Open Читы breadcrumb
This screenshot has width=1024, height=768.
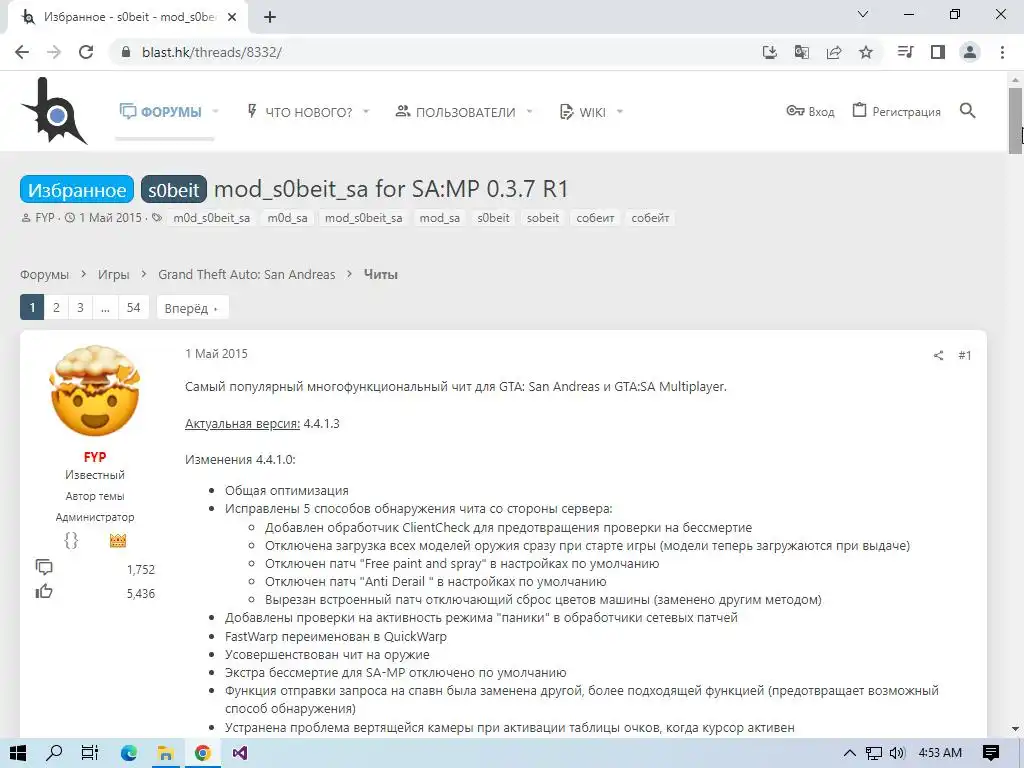point(381,274)
